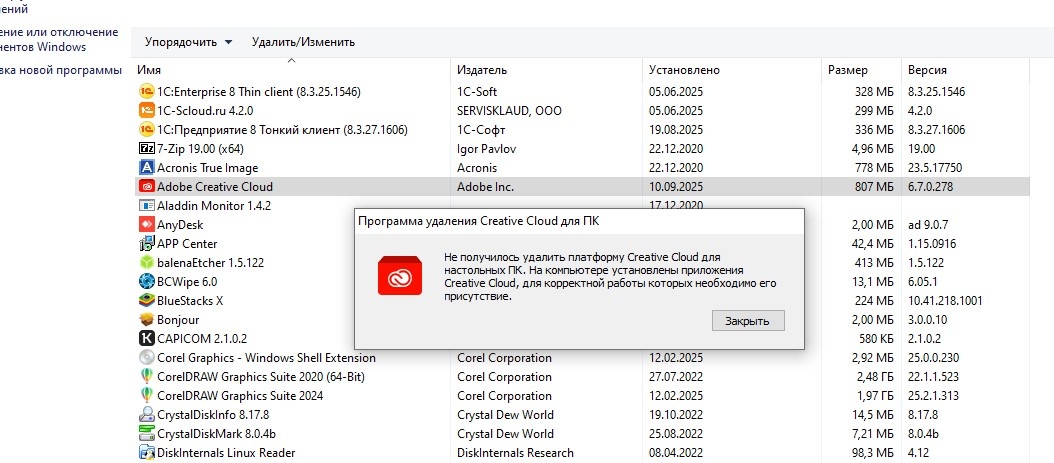
Task: Sort by the Имя column header
Action: tap(149, 70)
